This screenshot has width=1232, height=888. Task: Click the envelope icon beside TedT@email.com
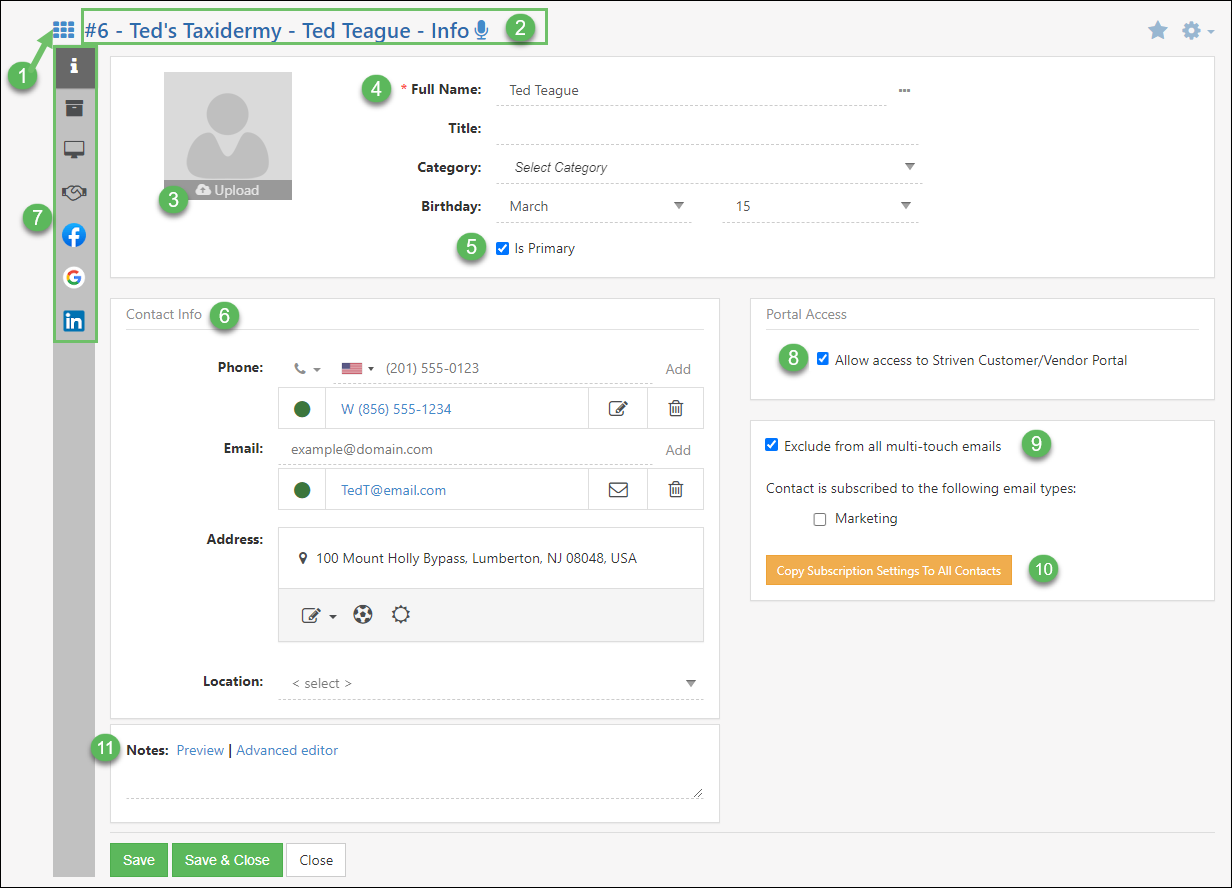tap(618, 489)
